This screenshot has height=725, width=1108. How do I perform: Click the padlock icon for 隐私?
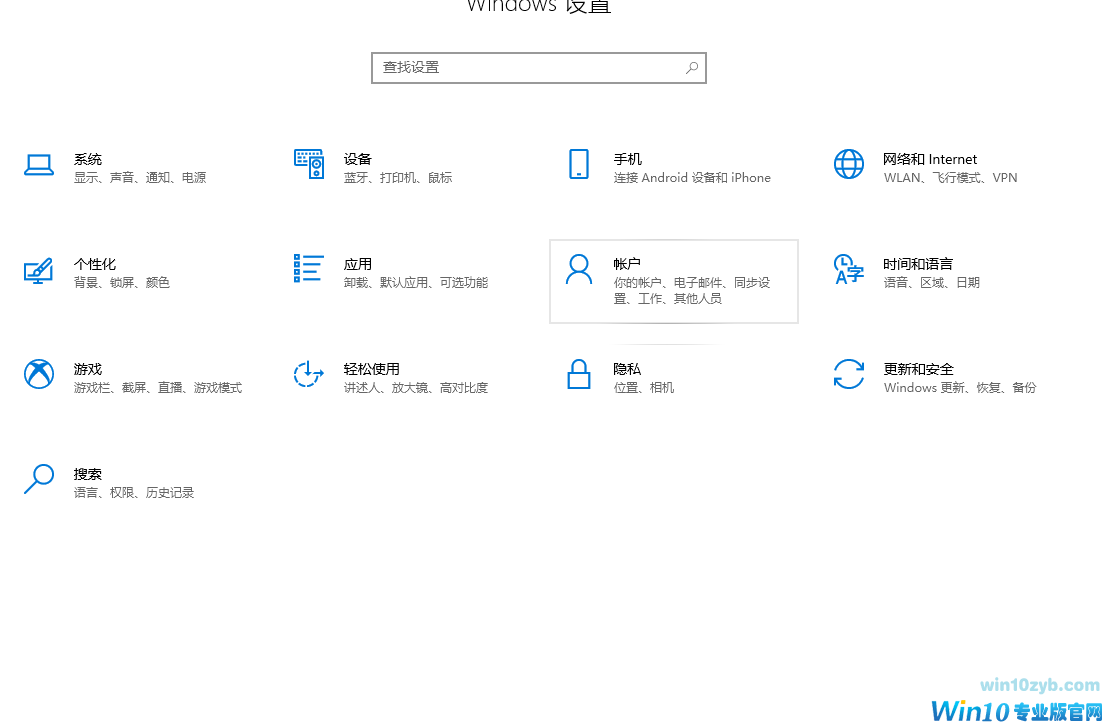coord(578,374)
